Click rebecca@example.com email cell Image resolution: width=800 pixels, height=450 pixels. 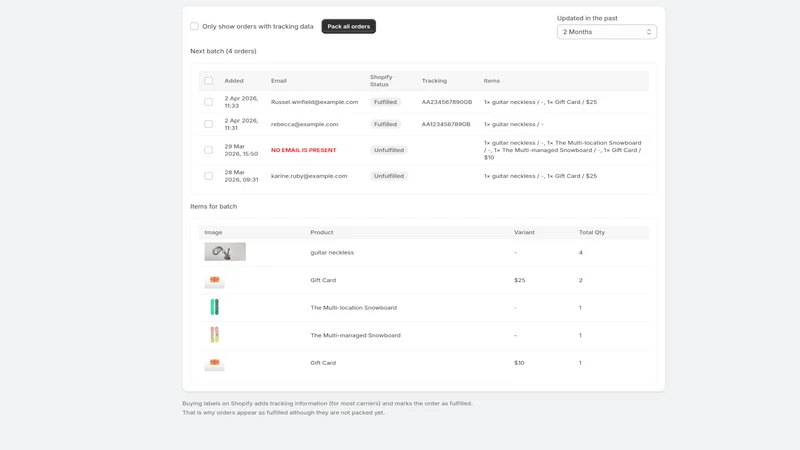pos(305,124)
